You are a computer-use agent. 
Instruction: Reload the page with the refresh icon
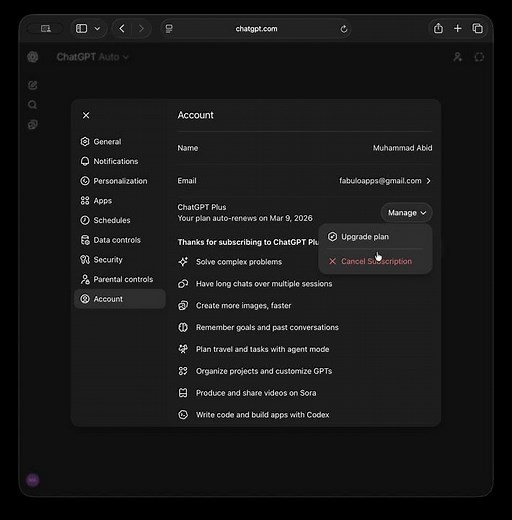(344, 29)
